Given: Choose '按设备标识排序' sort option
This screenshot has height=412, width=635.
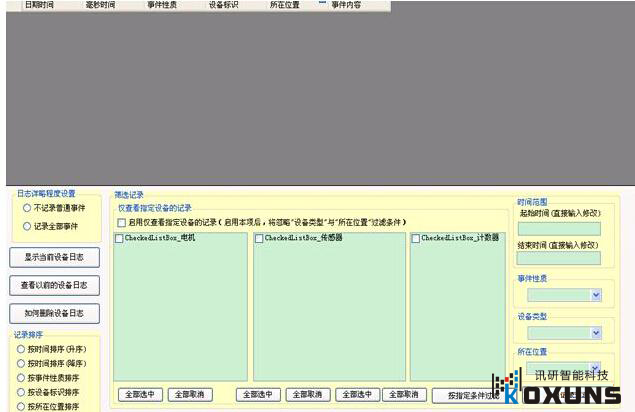Looking at the screenshot, I should coord(20,392).
